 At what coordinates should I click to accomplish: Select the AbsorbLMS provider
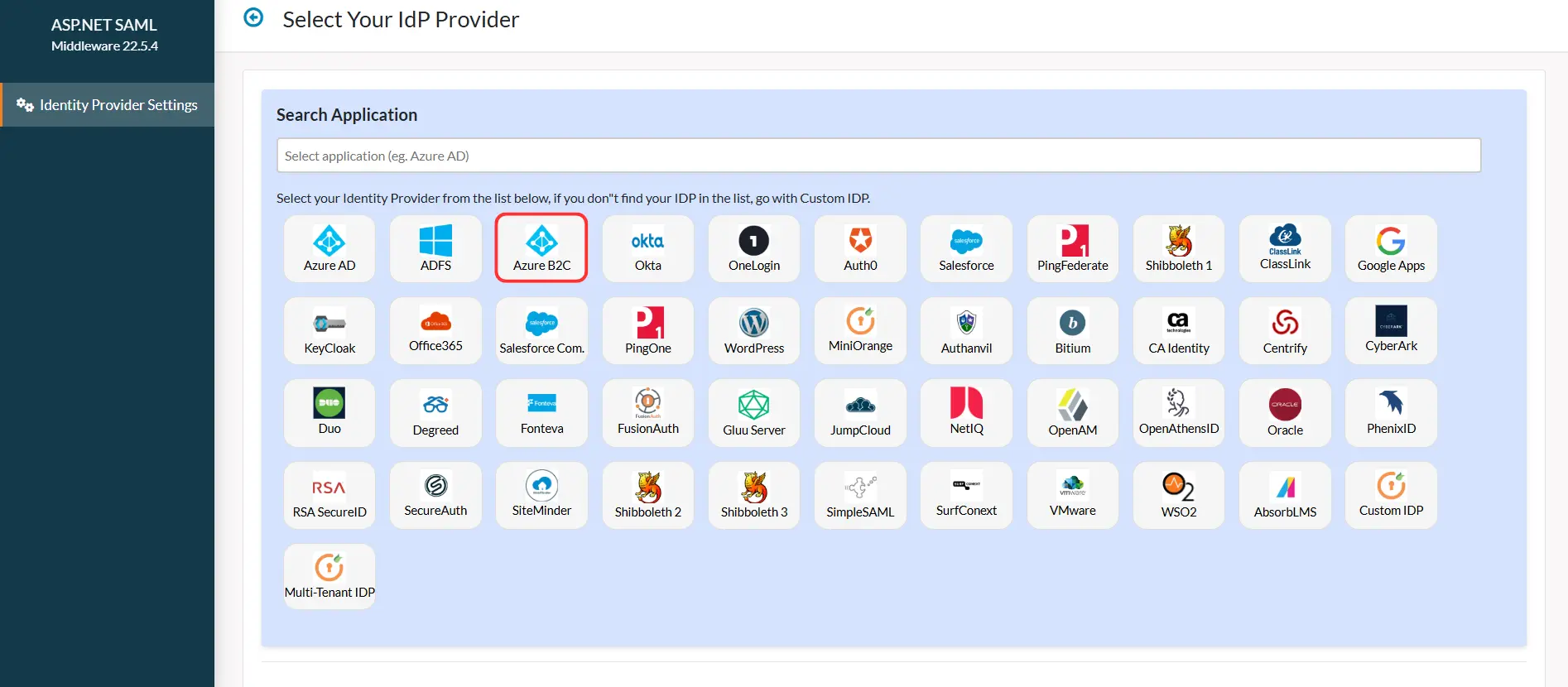[x=1285, y=495]
